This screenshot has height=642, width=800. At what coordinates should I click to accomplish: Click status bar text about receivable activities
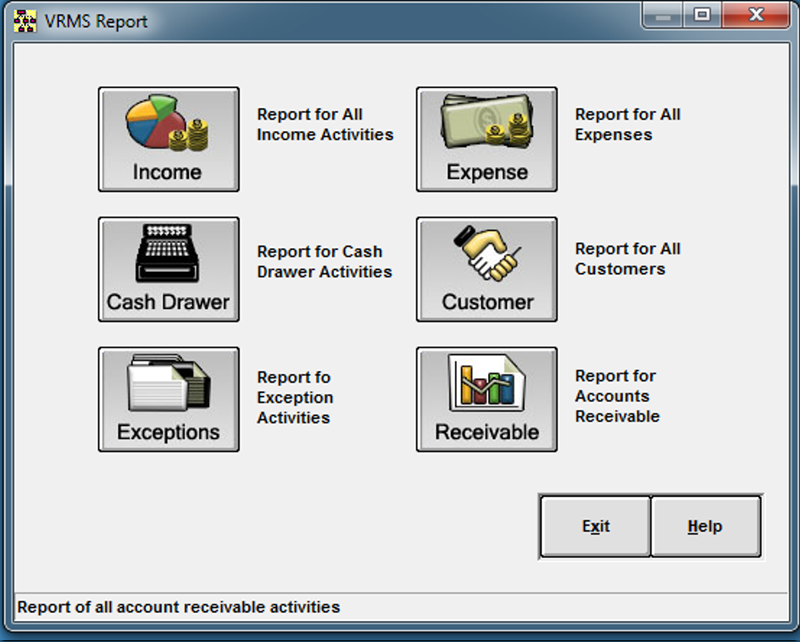(179, 607)
